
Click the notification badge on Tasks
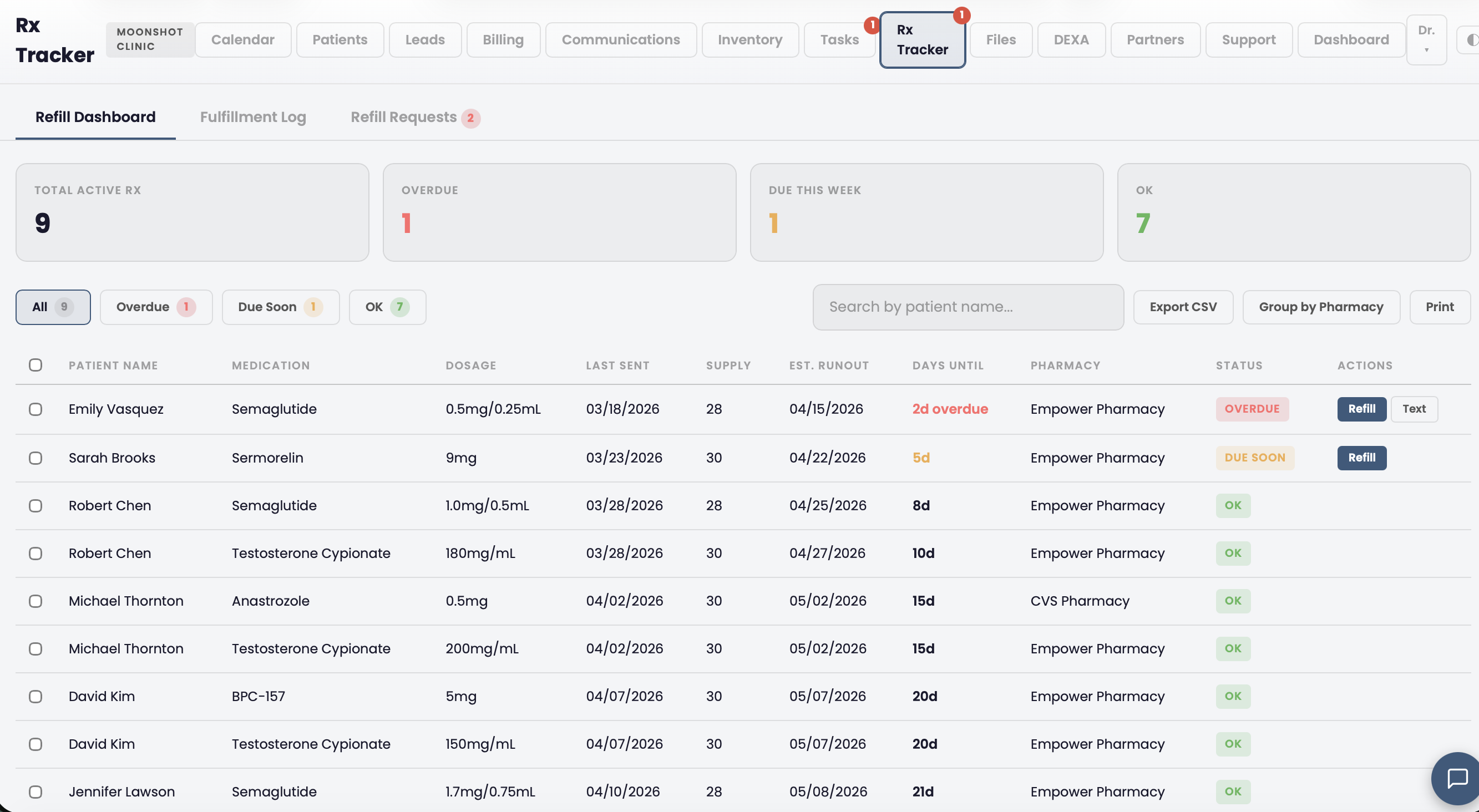872,24
